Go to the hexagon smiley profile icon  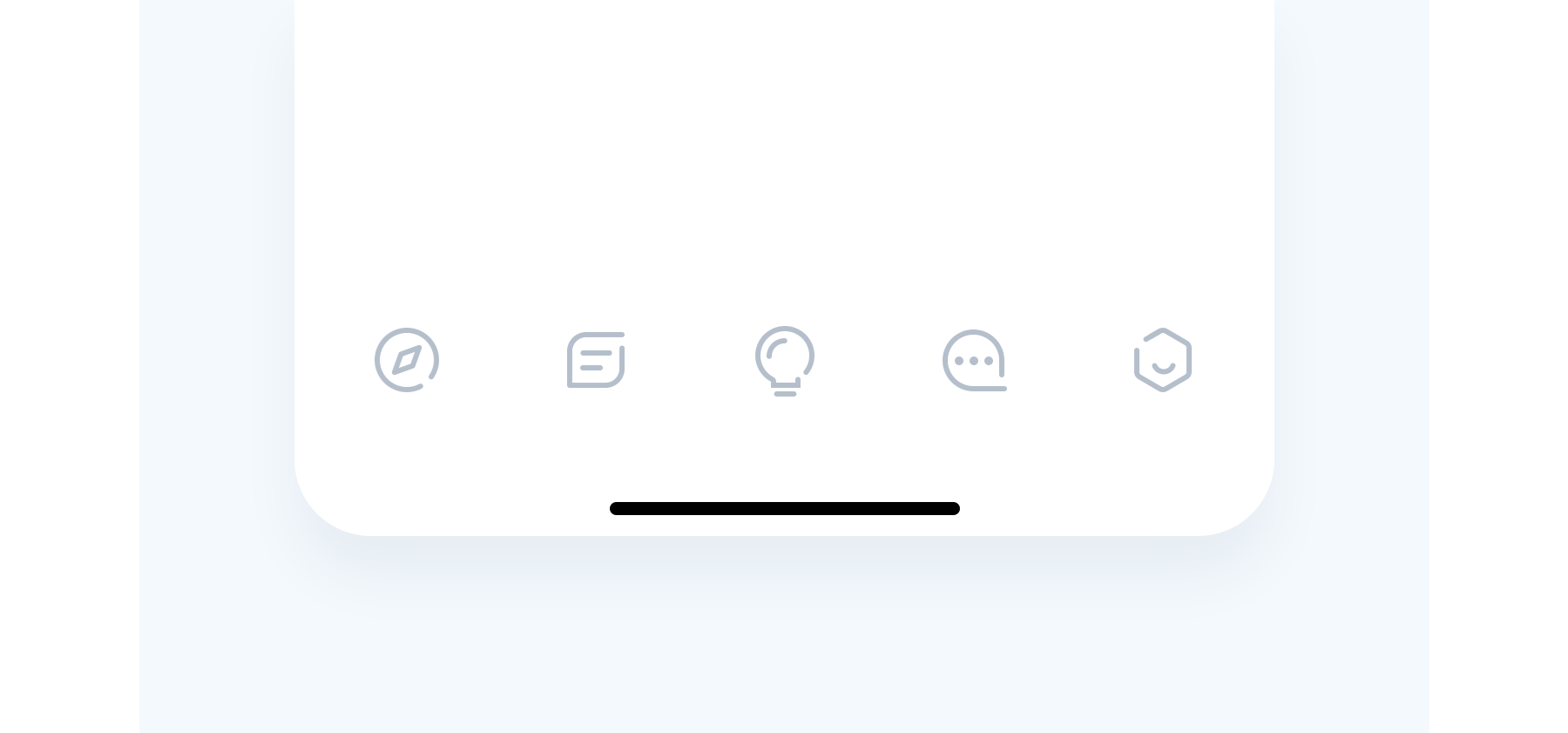1163,360
